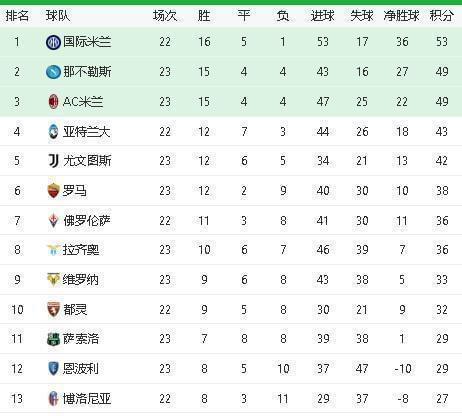The height and width of the screenshot is (416, 462).
Task: Click the Atalanta team crest
Action: pos(53,131)
